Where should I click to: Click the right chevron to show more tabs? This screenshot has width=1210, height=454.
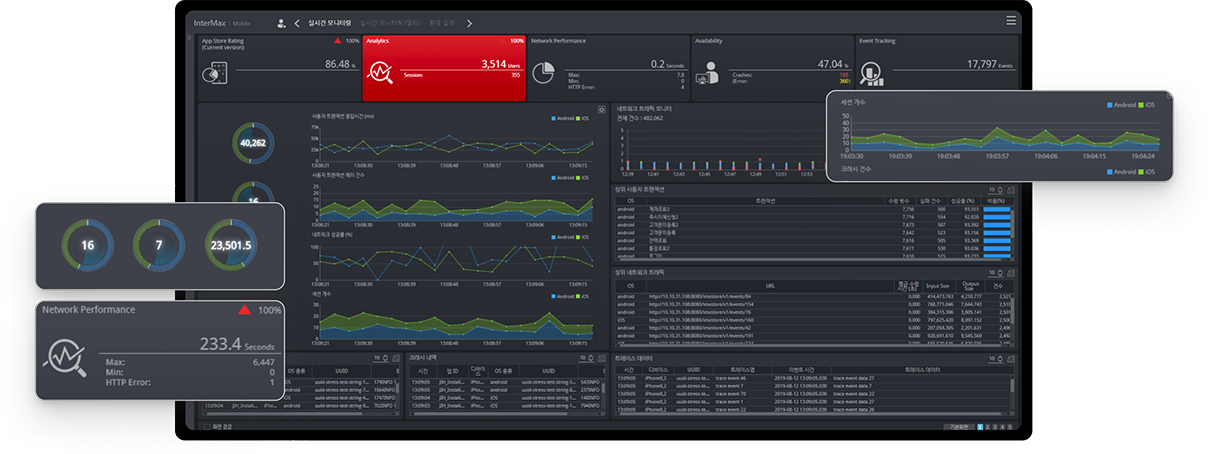(x=469, y=23)
